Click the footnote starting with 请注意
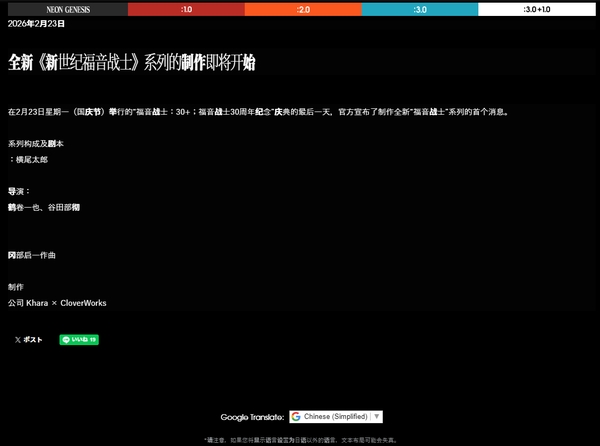This screenshot has width=600, height=446. pos(300,439)
